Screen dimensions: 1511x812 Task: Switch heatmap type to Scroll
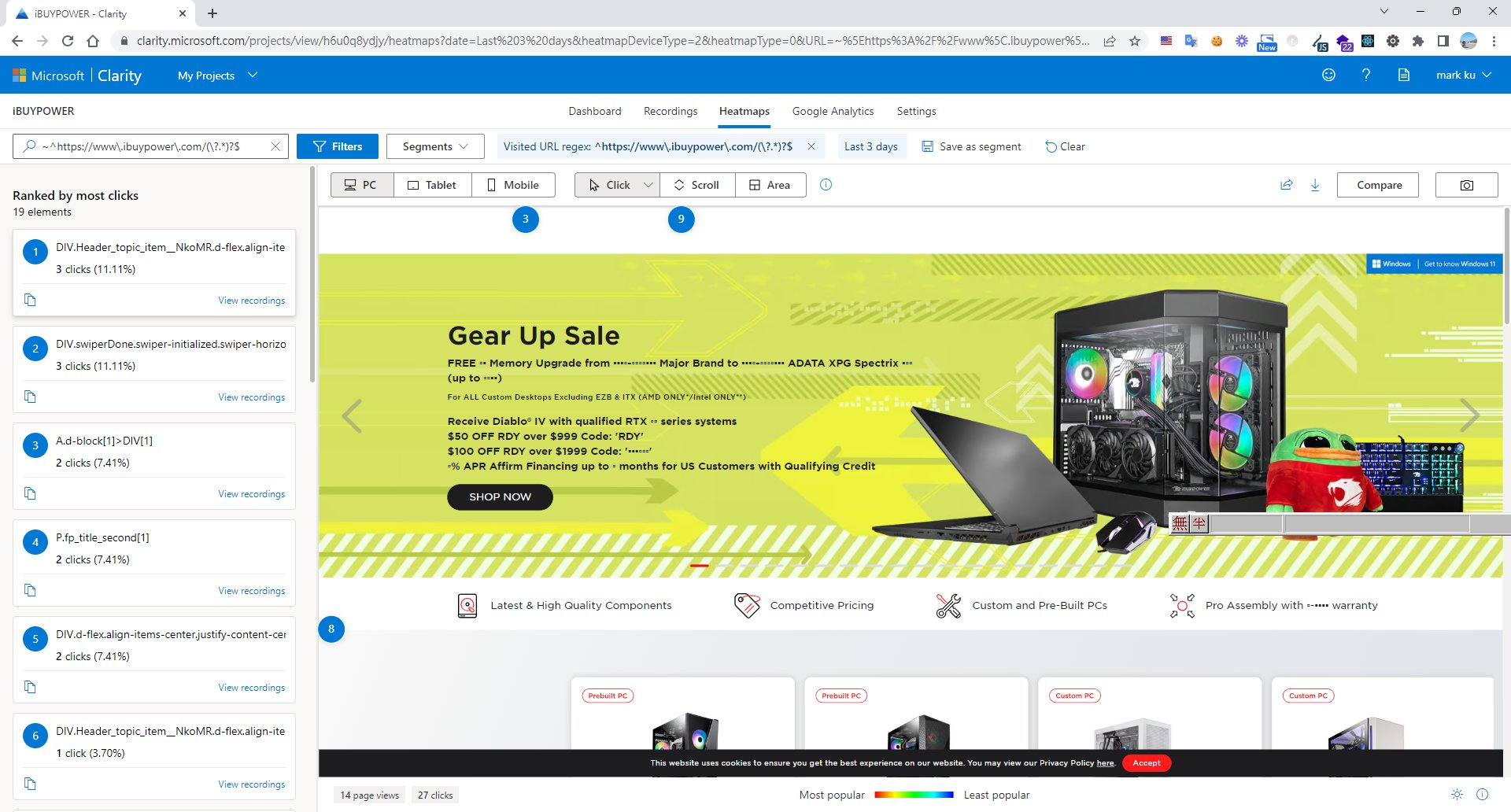pyautogui.click(x=696, y=185)
